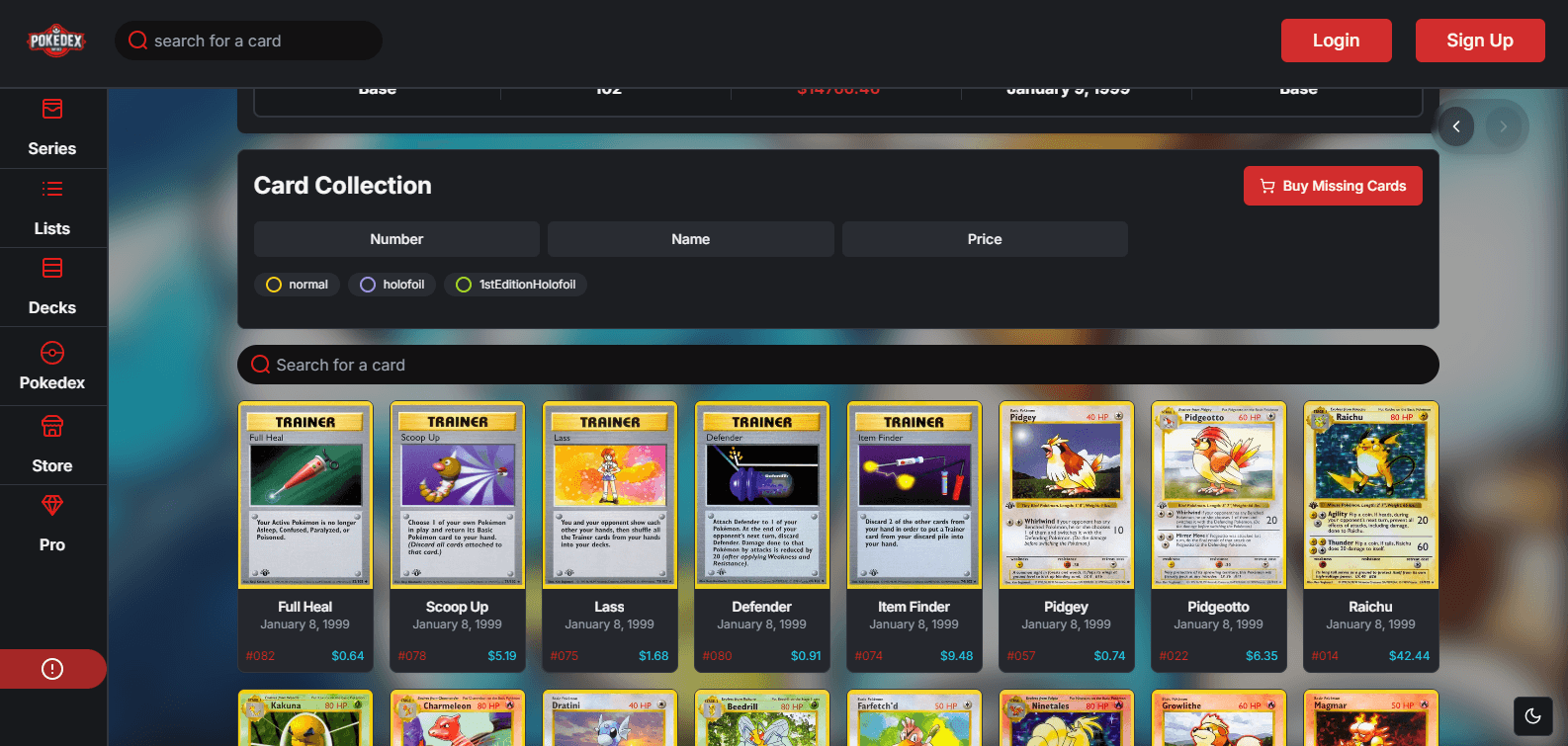Open the Lists sidebar icon
This screenshot has width=1568, height=746.
pos(52,189)
